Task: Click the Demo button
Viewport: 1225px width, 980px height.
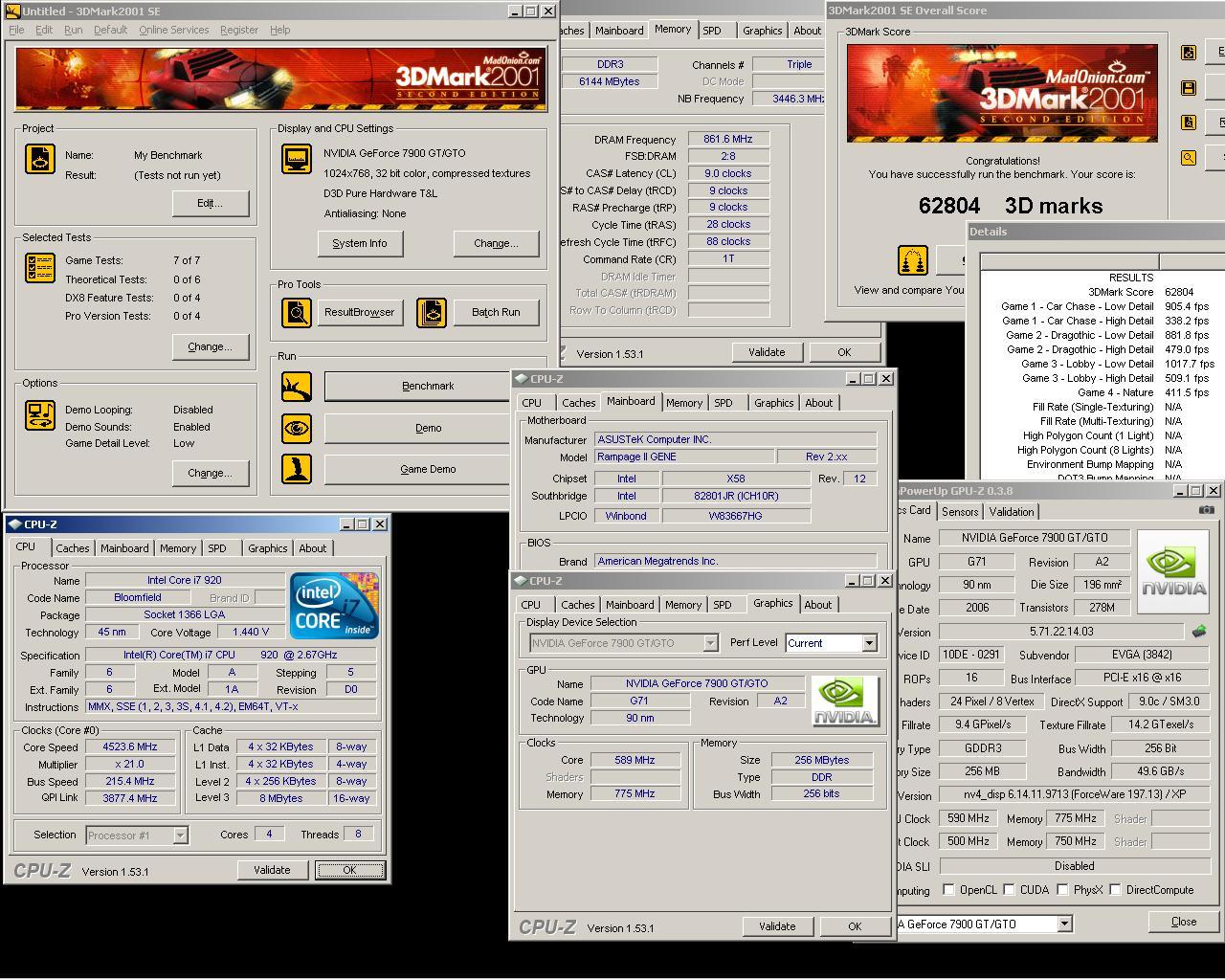Action: [428, 428]
